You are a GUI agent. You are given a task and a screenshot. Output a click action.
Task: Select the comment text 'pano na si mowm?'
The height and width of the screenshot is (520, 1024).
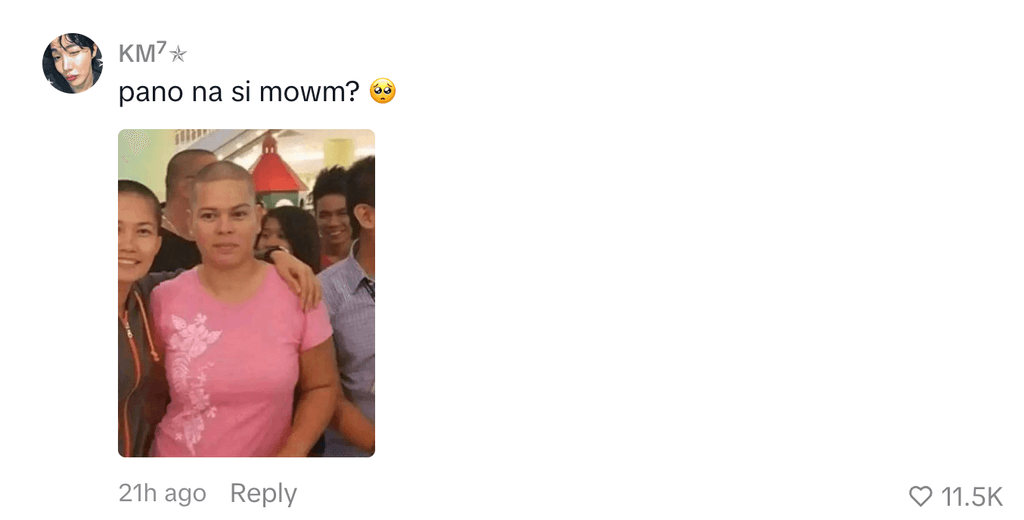239,92
